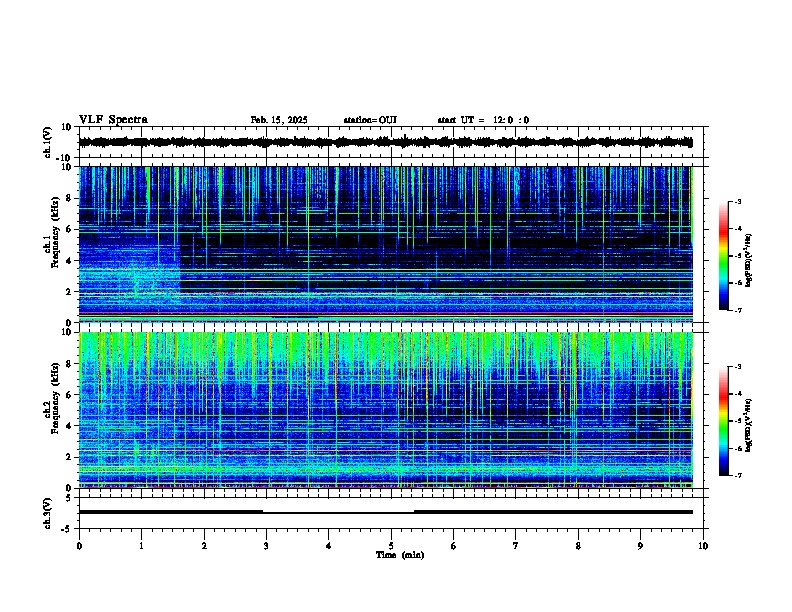Image resolution: width=792 pixels, height=612 pixels.
Task: Click time axis tick label "8"
Action: pos(578,546)
